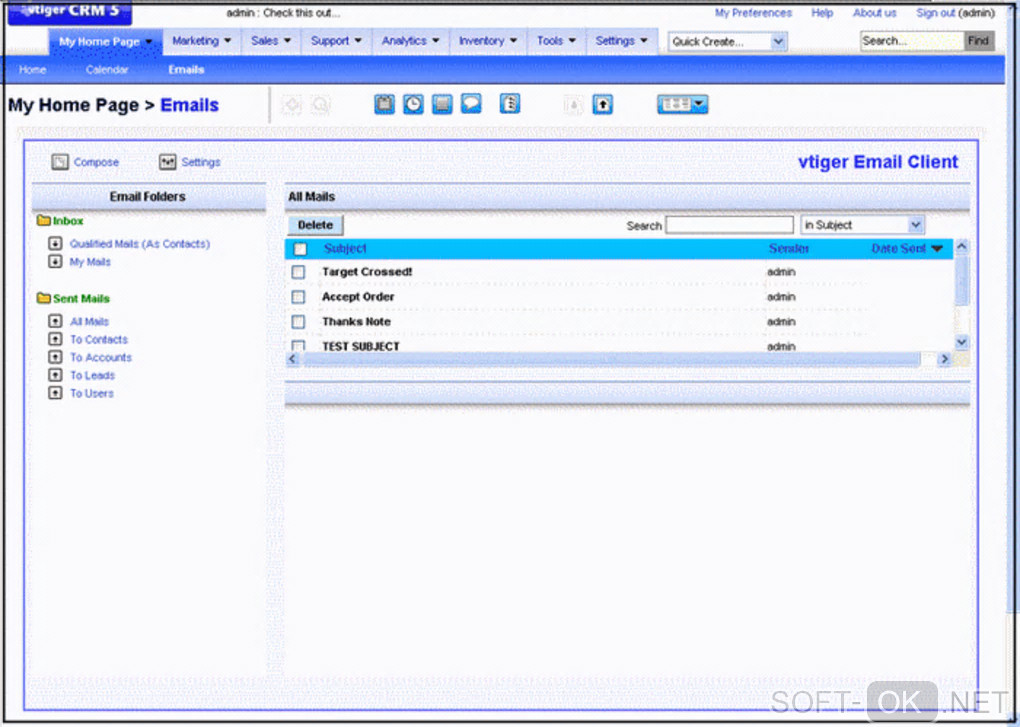Image resolution: width=1020 pixels, height=727 pixels.
Task: Open the 'in Subject' search dropdown
Action: click(x=863, y=225)
